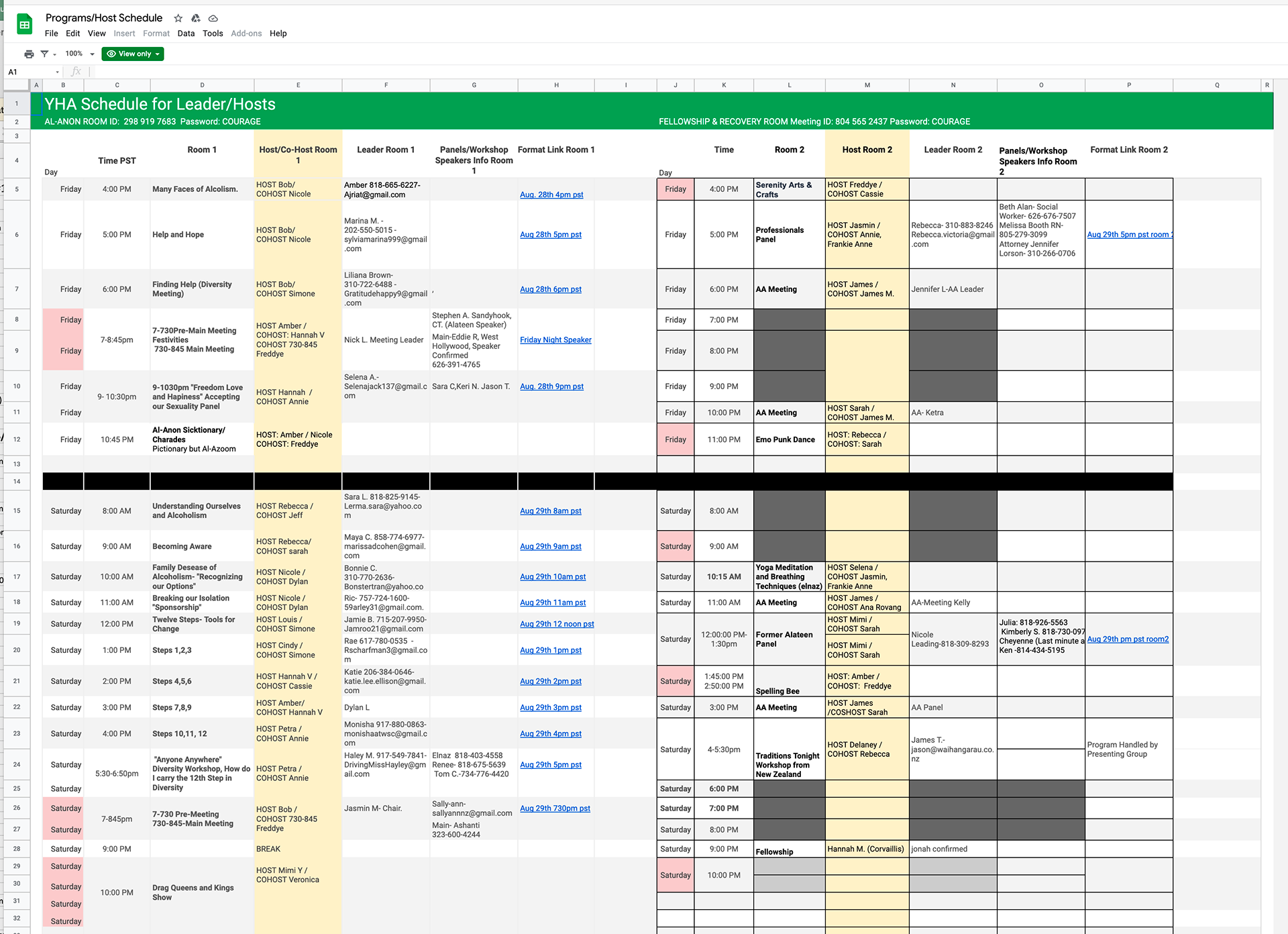Select the Many Faces of Alcolism cell
This screenshot has width=1288, height=934.
coord(202,189)
